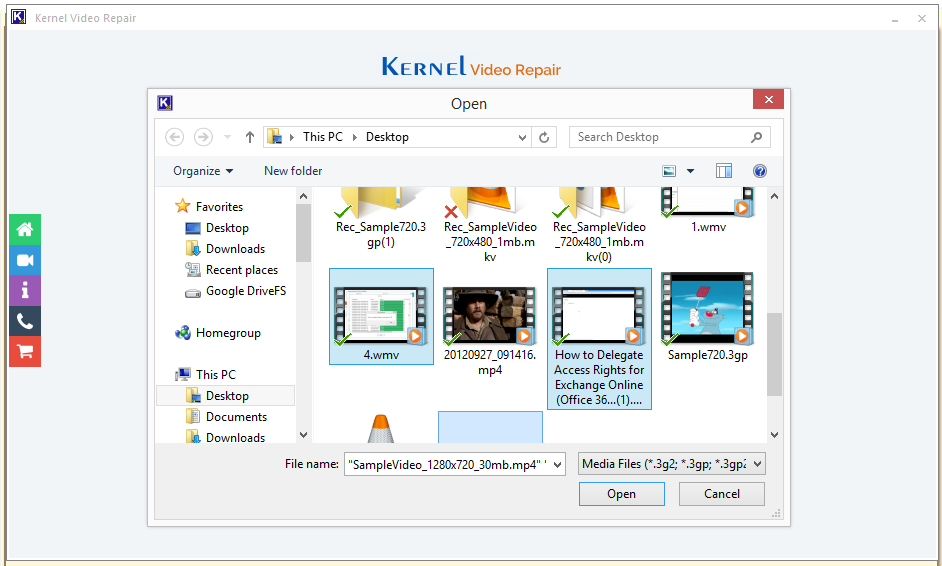942x566 pixels.
Task: Toggle the preview pane icon
Action: [724, 171]
